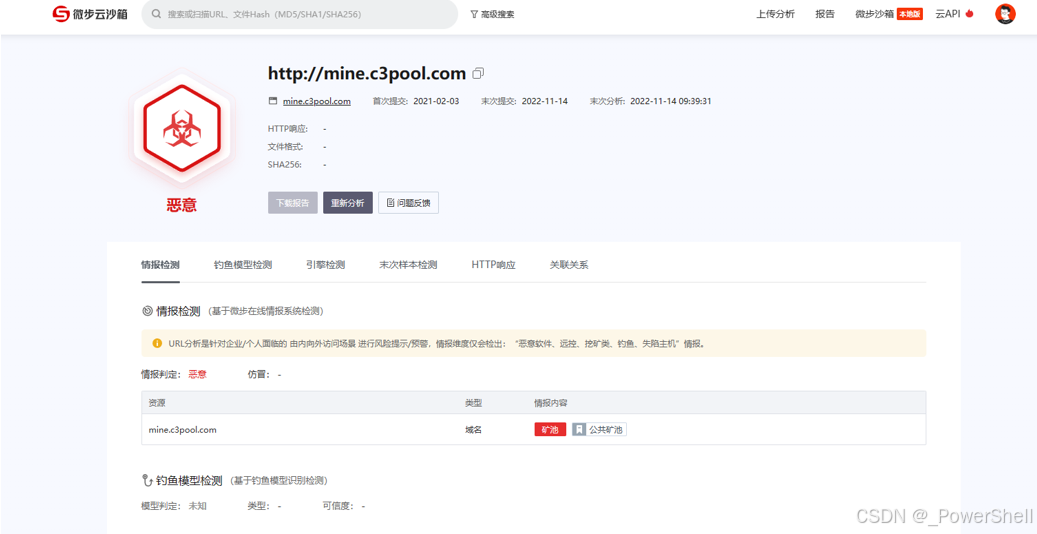Click the 重新分析 reanalyze button

click(x=348, y=203)
